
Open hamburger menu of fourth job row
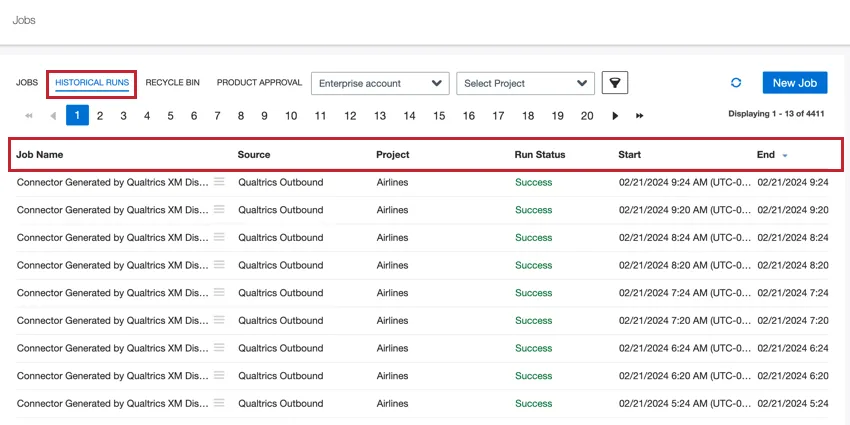tap(219, 264)
